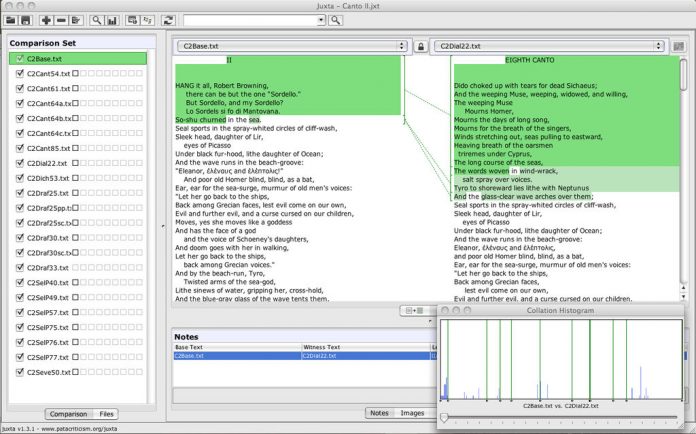Select the C2SelP75.txt document row

click(78, 327)
